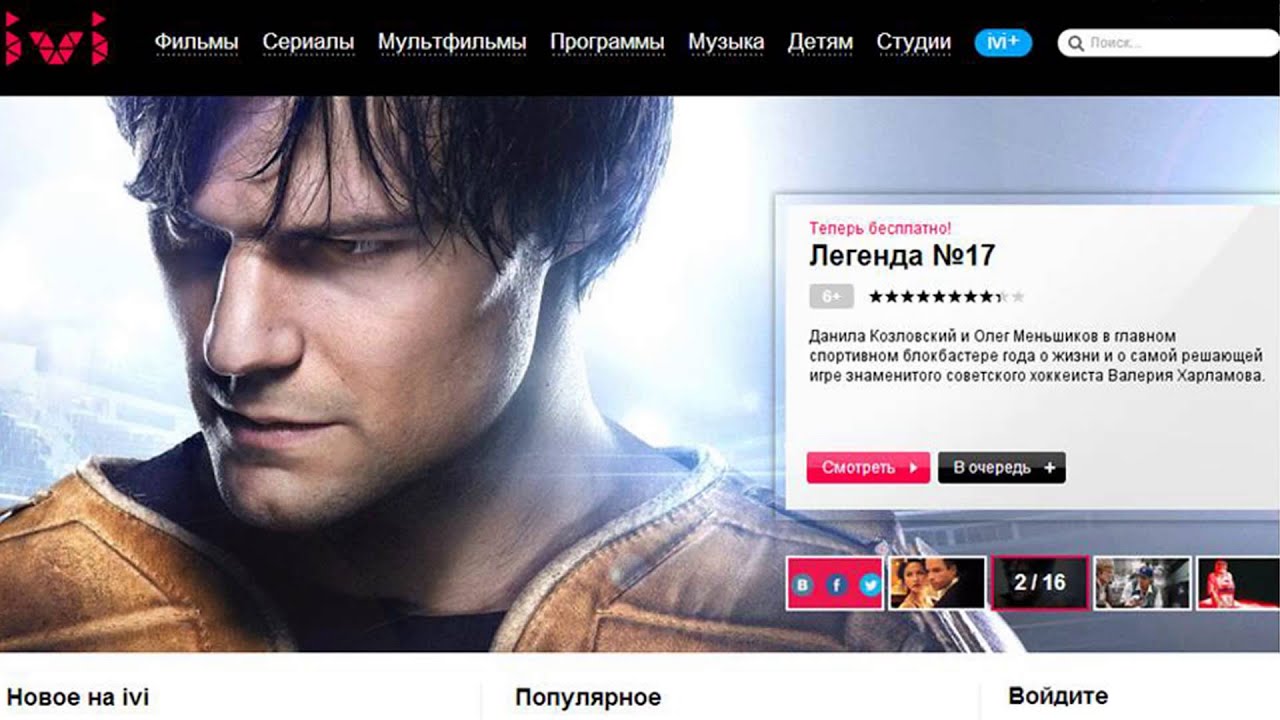
Task: Open the Студии menu
Action: (913, 43)
